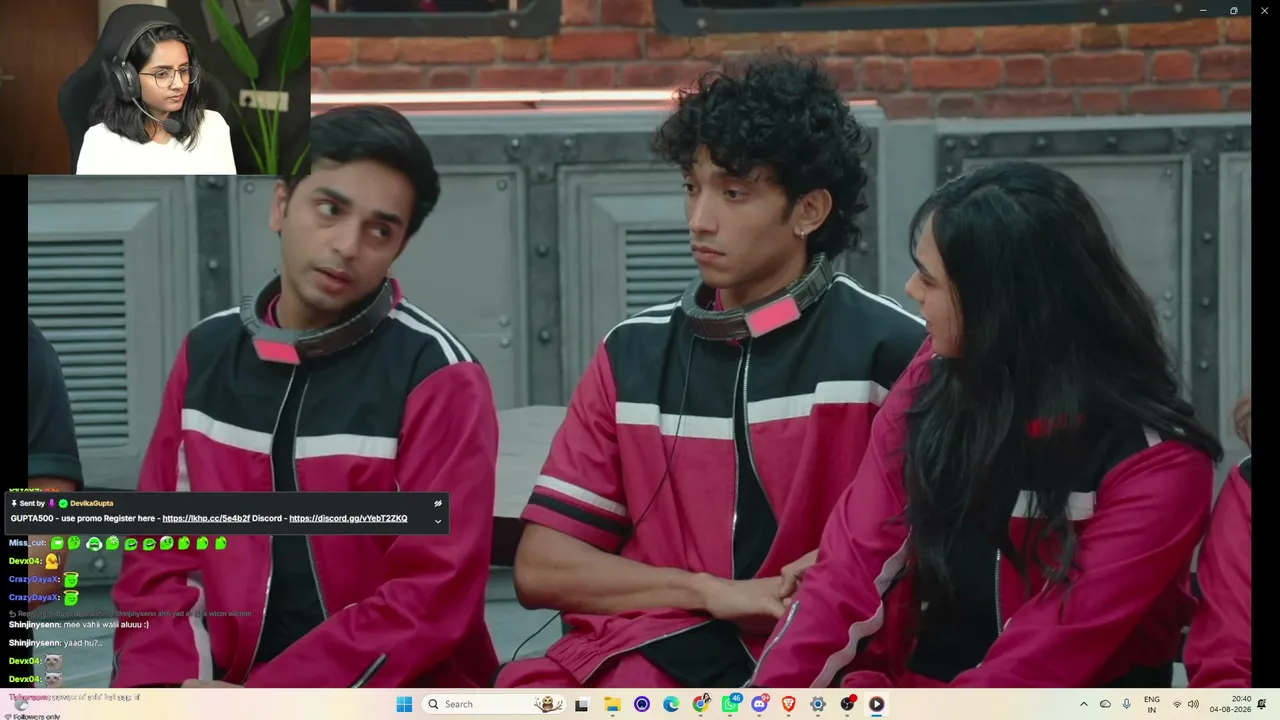The height and width of the screenshot is (720, 1280).
Task: Click the DevikaGupta username in pinned message
Action: (x=92, y=503)
